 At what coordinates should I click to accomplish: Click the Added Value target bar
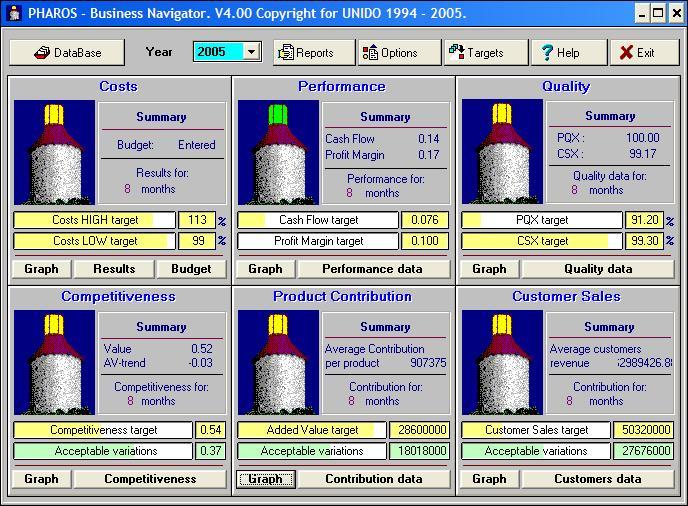312,430
